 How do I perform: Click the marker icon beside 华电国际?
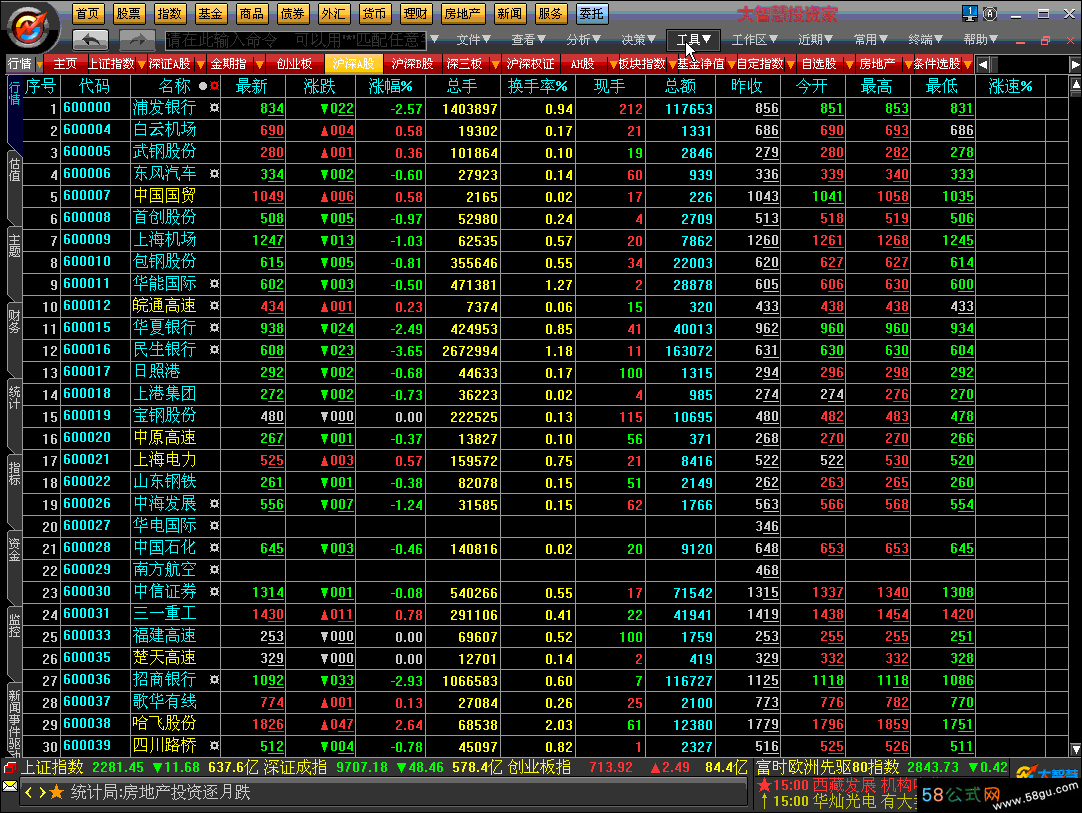[x=215, y=526]
